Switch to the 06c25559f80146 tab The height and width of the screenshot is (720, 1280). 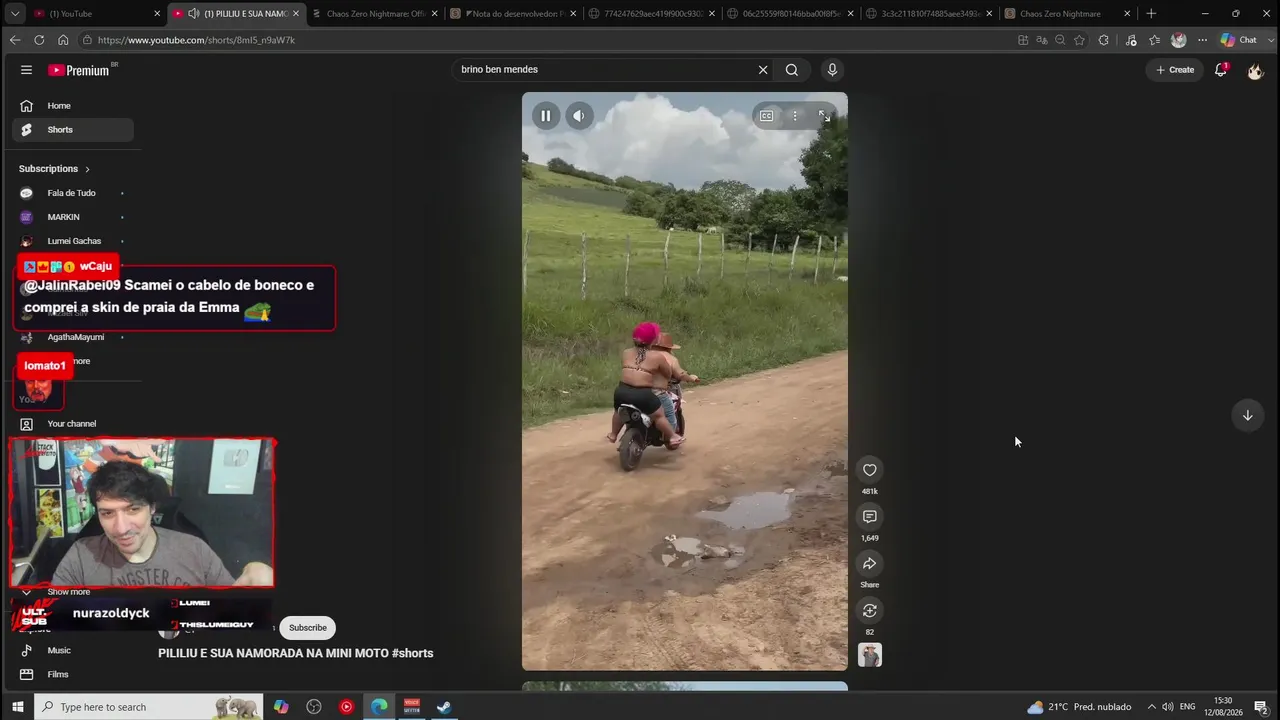tap(789, 14)
